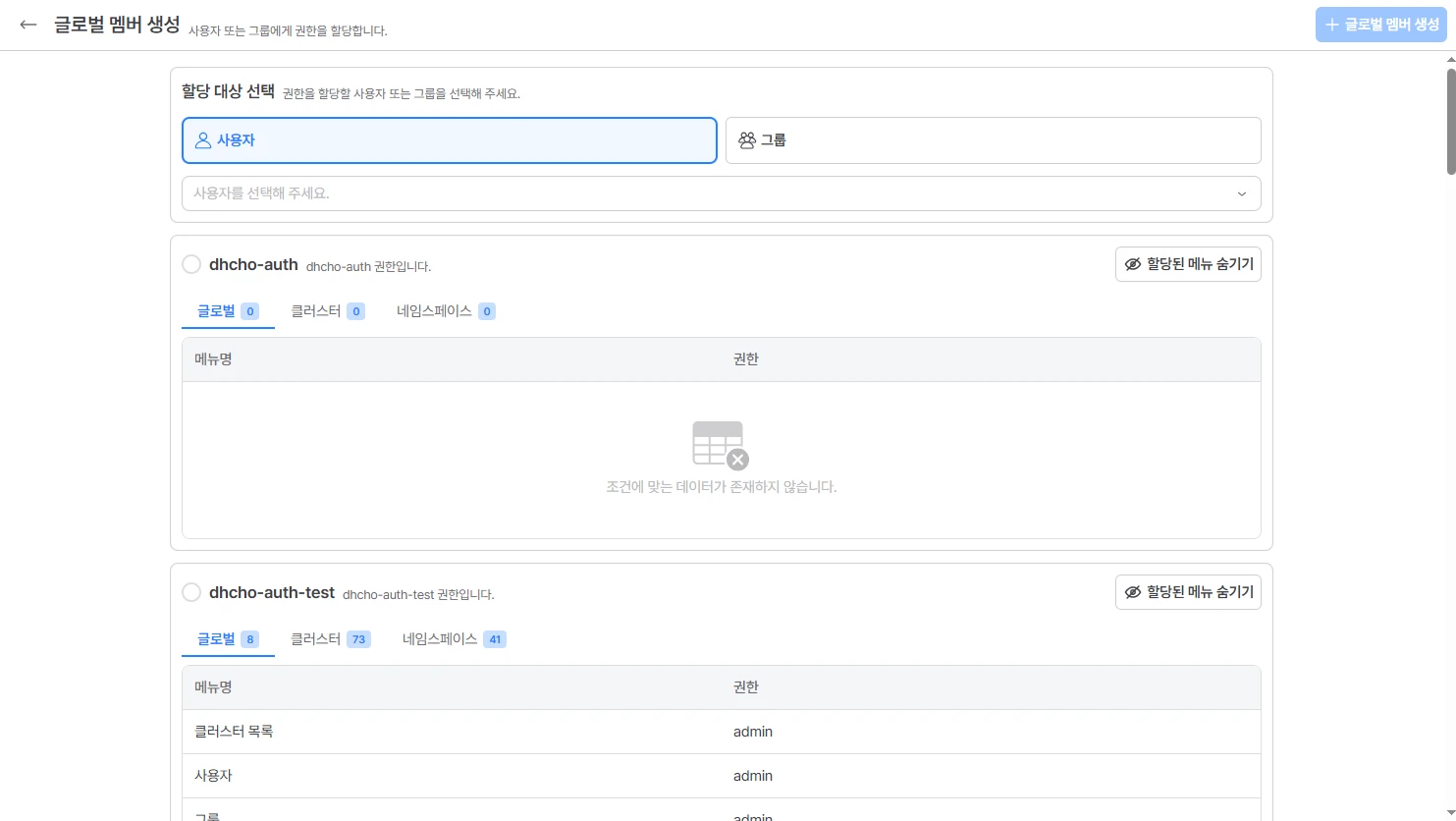Click the dhcho-auth-test role title

click(x=272, y=592)
